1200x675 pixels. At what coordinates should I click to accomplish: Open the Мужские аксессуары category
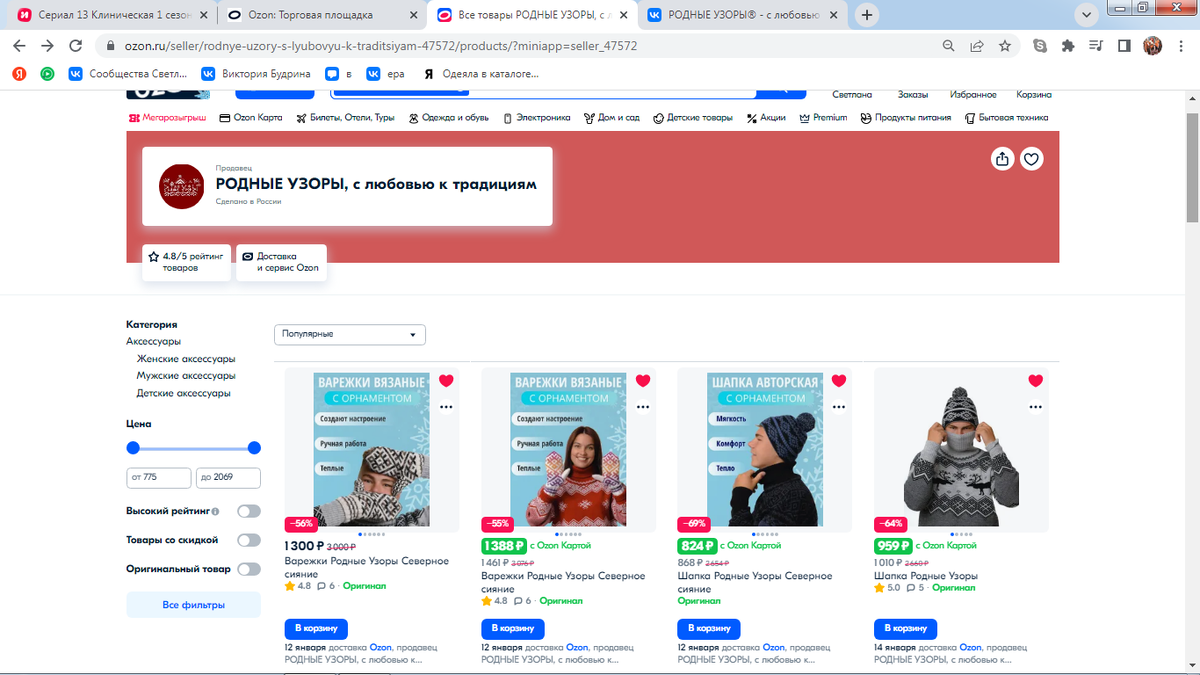(x=186, y=376)
